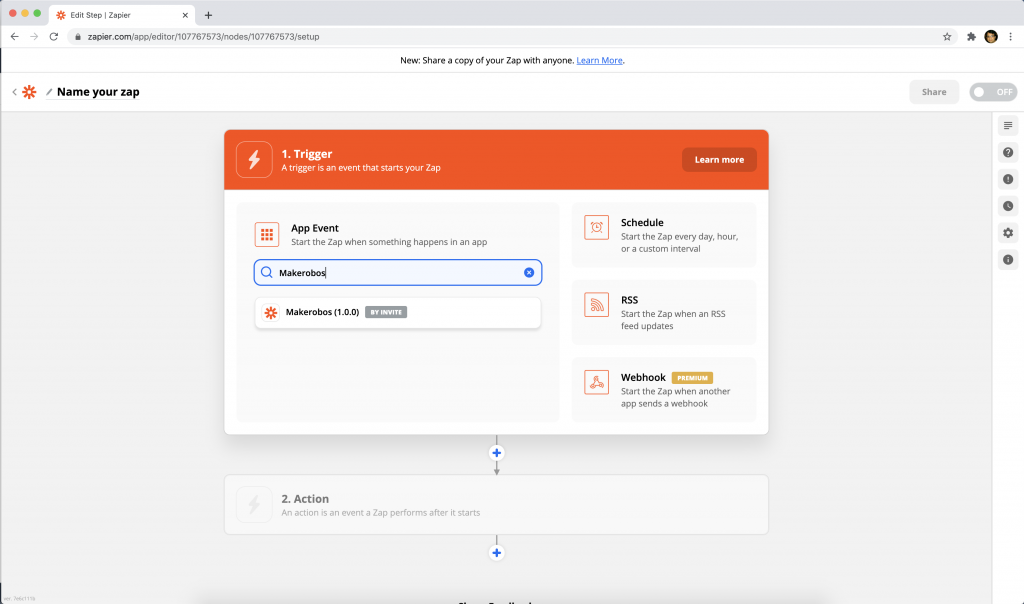Screen dimensions: 1024x604
Task: Open the help question mark in sidebar
Action: point(1008,152)
